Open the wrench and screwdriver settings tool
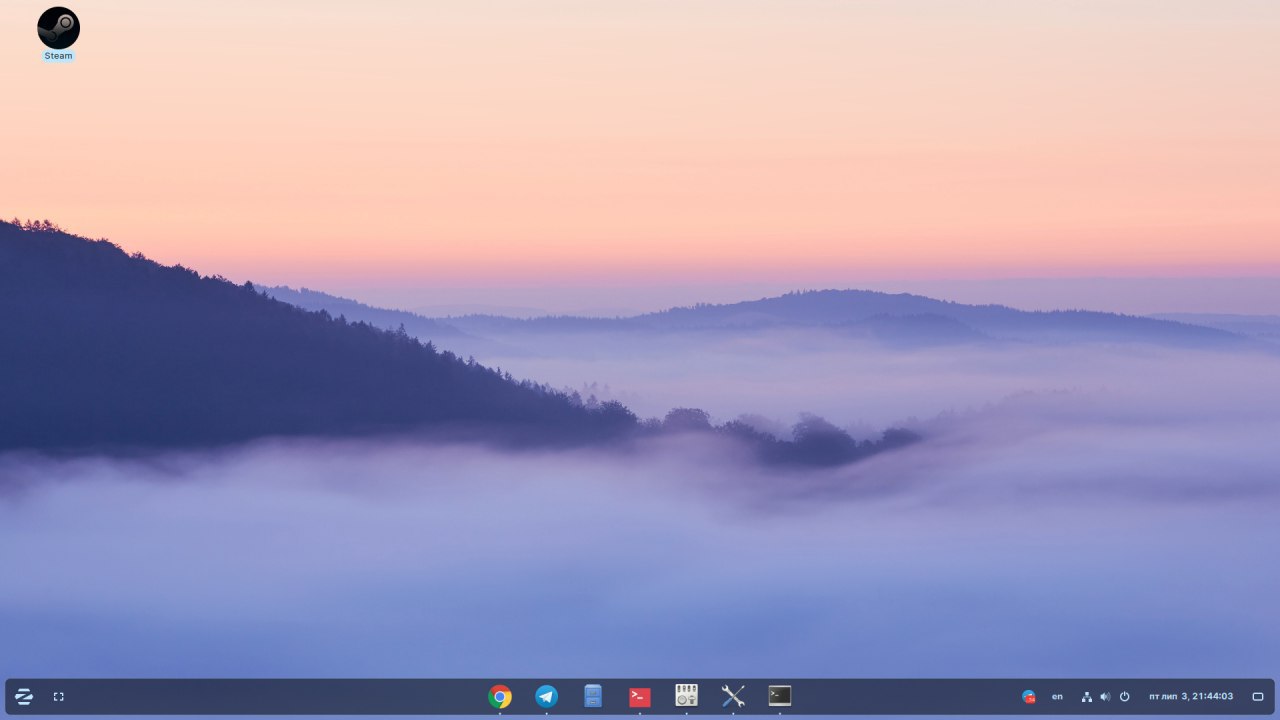Screen dimensions: 1280x720 click(x=733, y=696)
